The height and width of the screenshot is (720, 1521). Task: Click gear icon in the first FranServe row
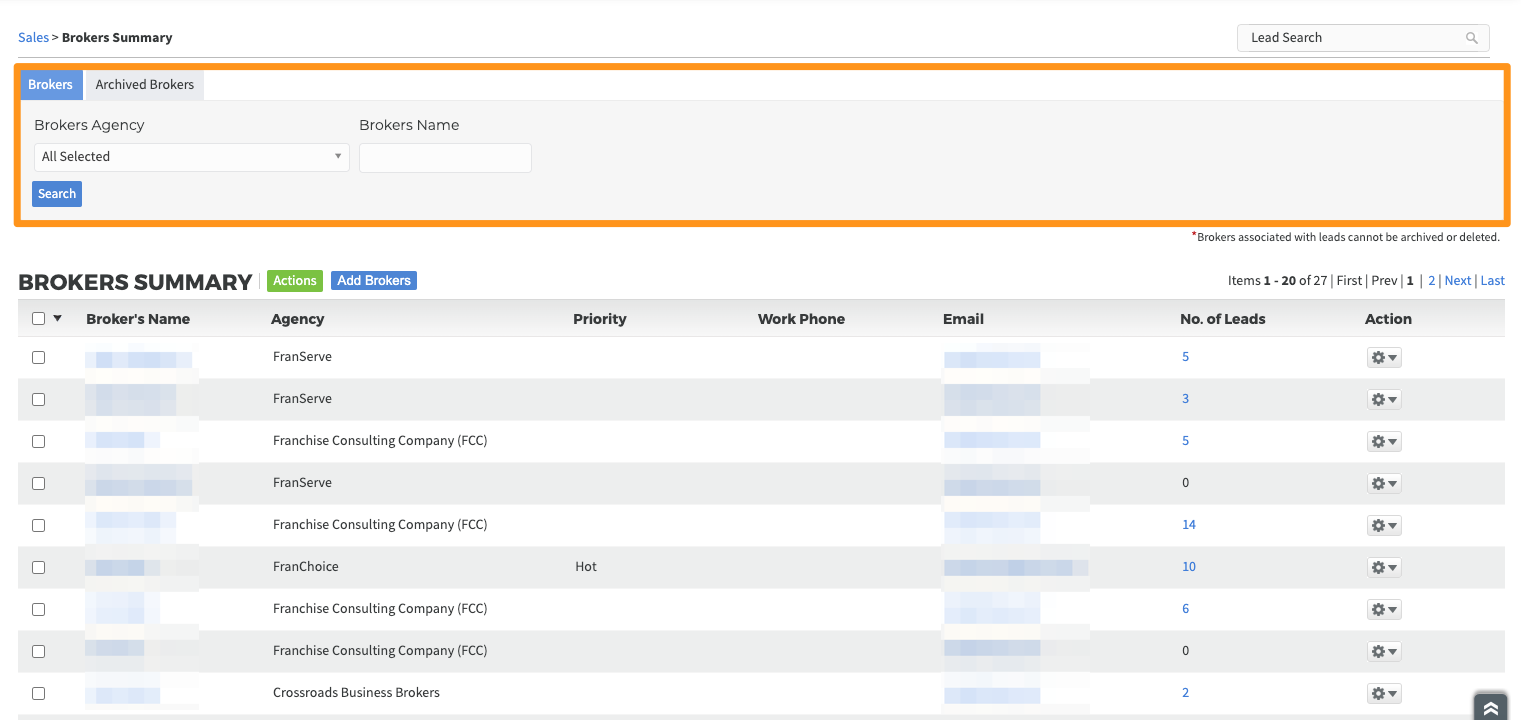1384,357
